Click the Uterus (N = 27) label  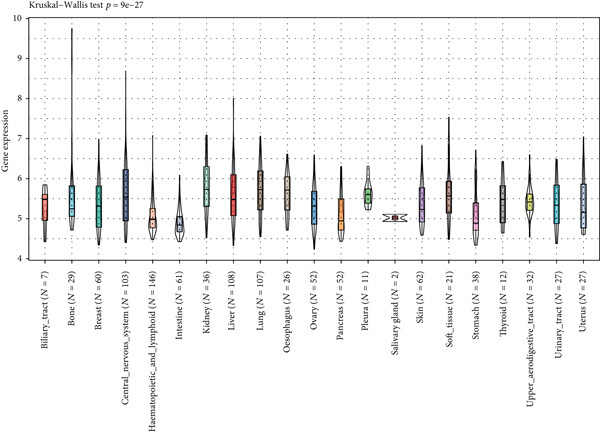(x=584, y=301)
